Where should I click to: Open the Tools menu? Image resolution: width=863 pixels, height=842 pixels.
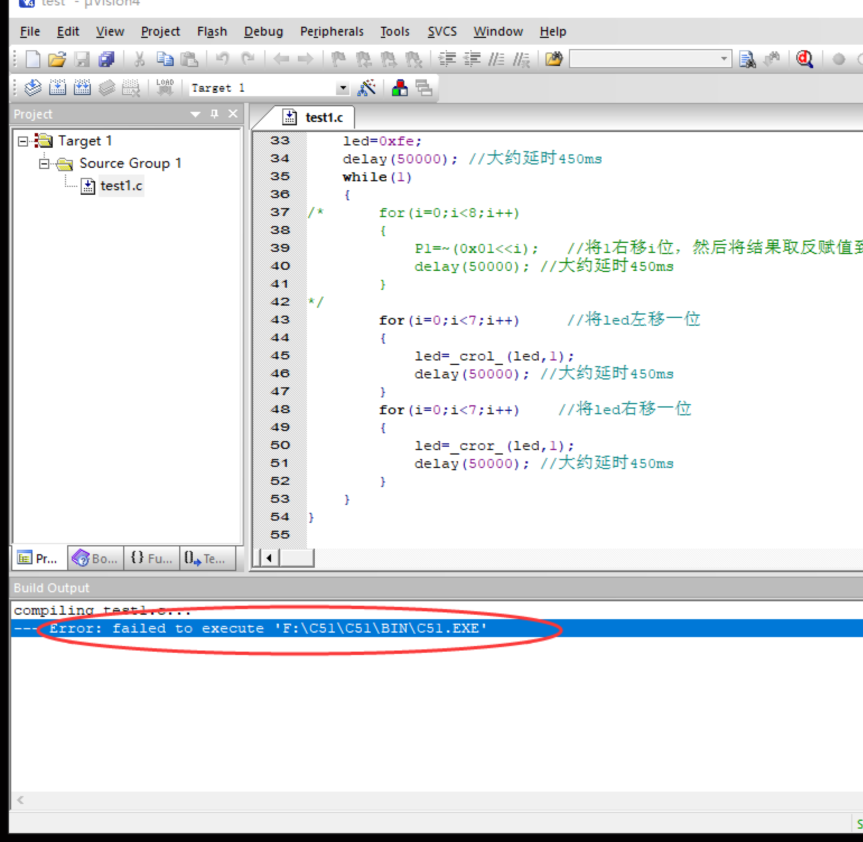pos(395,31)
